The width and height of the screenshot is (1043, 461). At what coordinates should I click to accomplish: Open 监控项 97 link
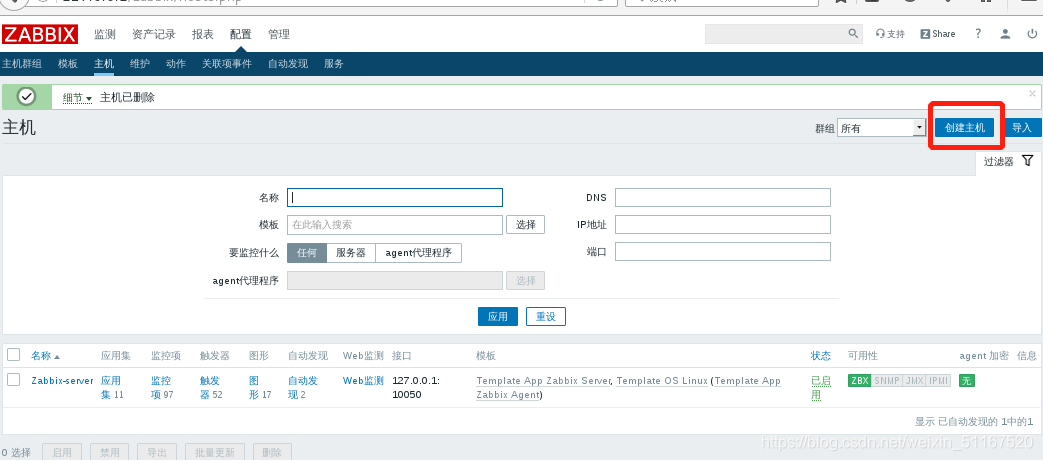(x=162, y=387)
